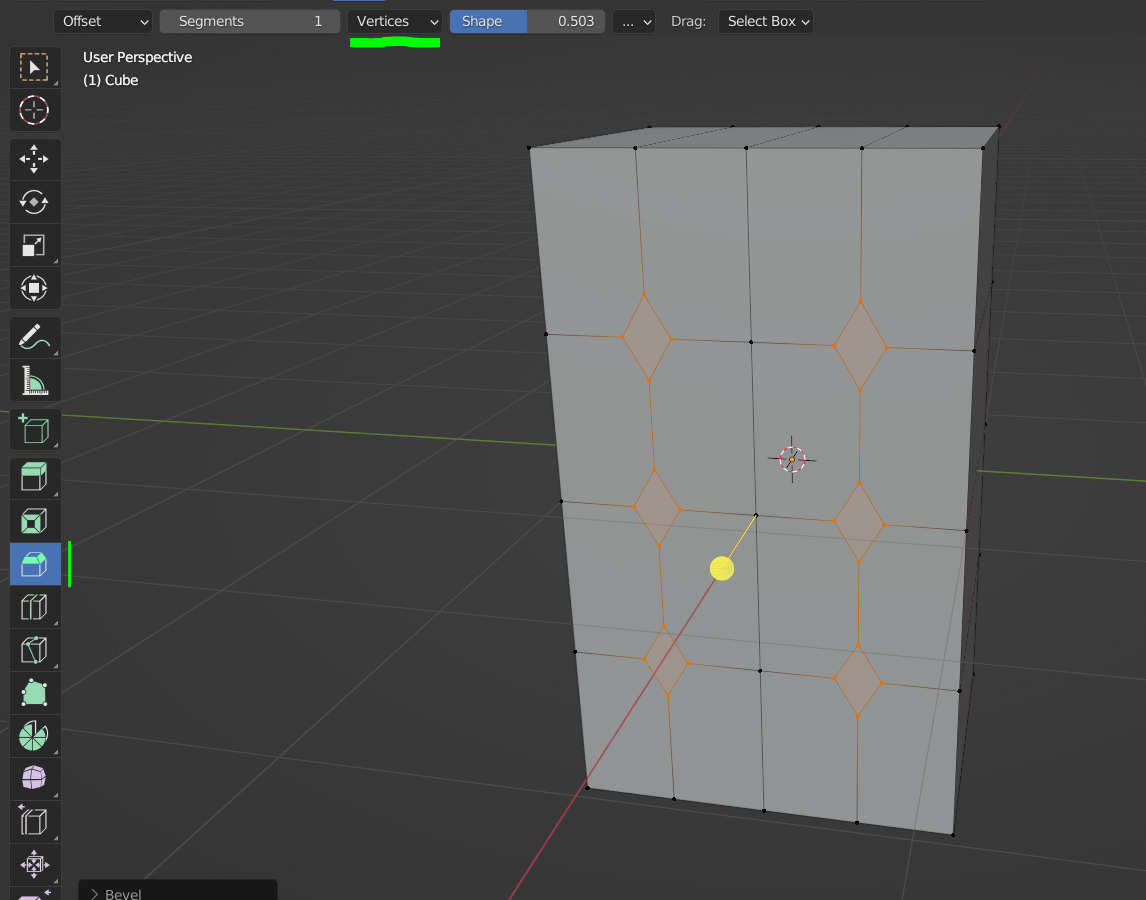Select the Select Box tool
This screenshot has height=900, width=1146.
pyautogui.click(x=35, y=68)
